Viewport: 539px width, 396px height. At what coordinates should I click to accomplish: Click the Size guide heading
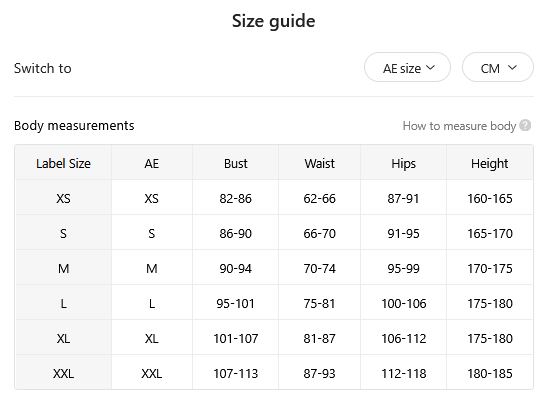pyautogui.click(x=274, y=21)
